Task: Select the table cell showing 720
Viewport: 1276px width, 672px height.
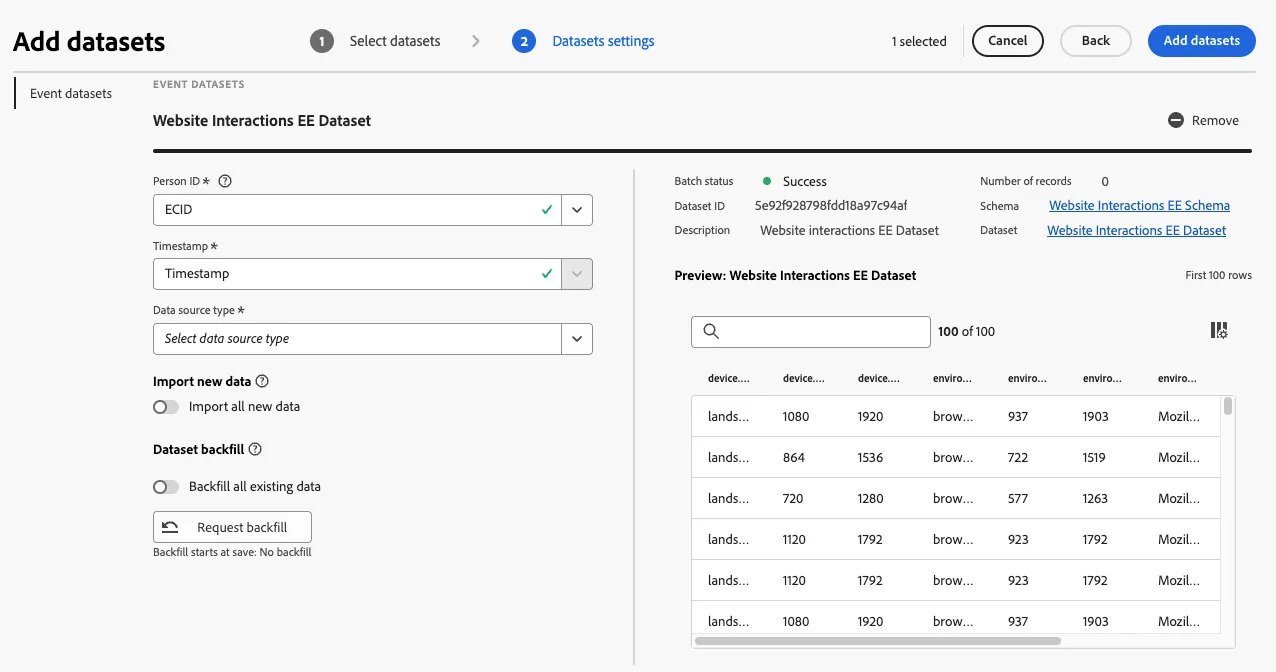Action: coord(795,499)
